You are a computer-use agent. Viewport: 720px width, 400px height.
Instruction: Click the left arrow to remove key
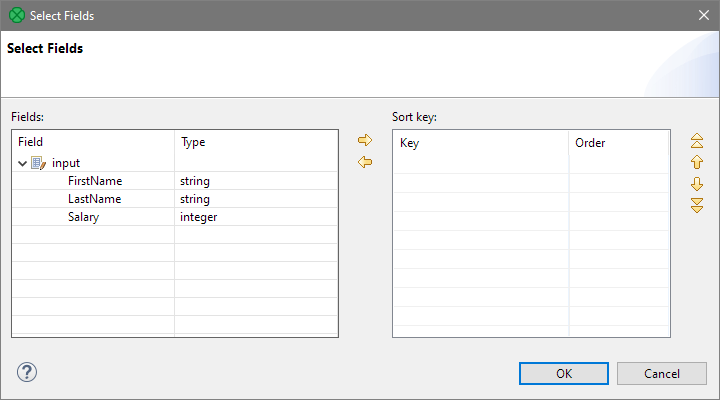coord(365,162)
